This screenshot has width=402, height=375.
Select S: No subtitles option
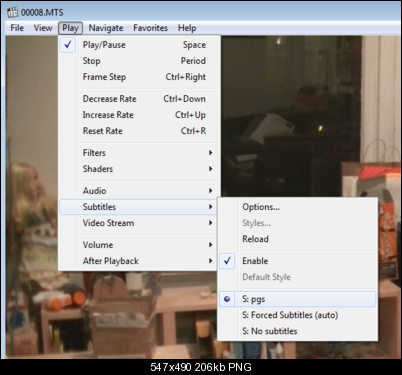[x=298, y=331]
